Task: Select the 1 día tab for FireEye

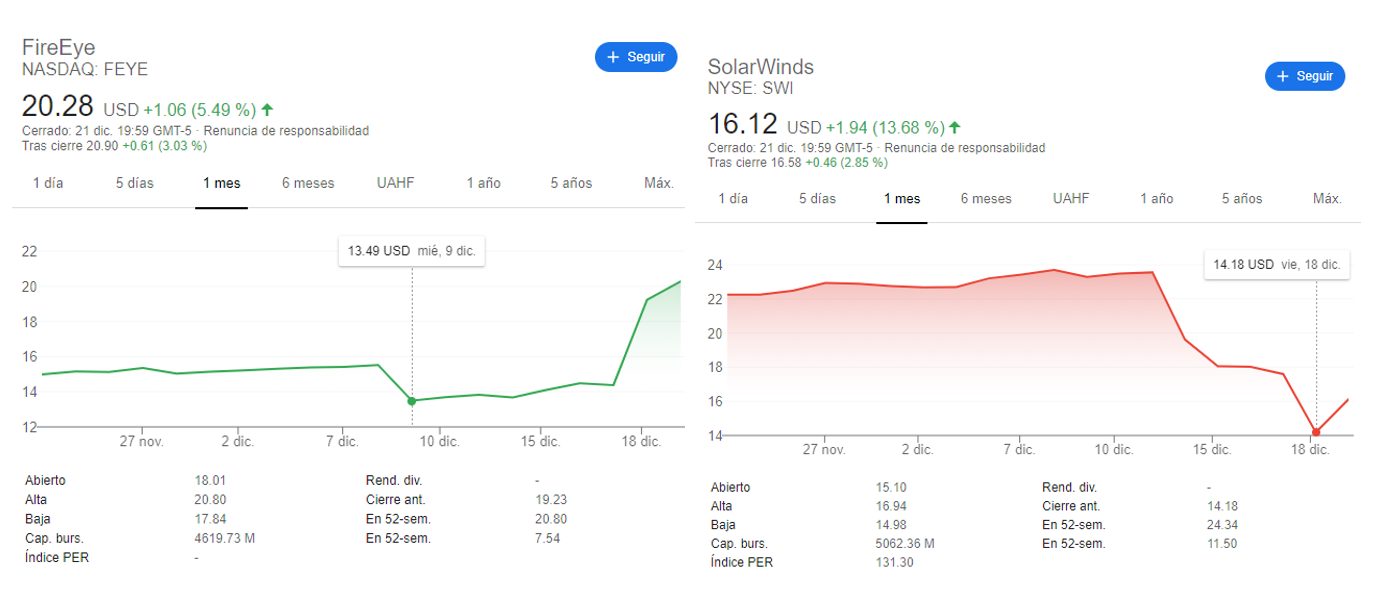Action: pos(48,183)
